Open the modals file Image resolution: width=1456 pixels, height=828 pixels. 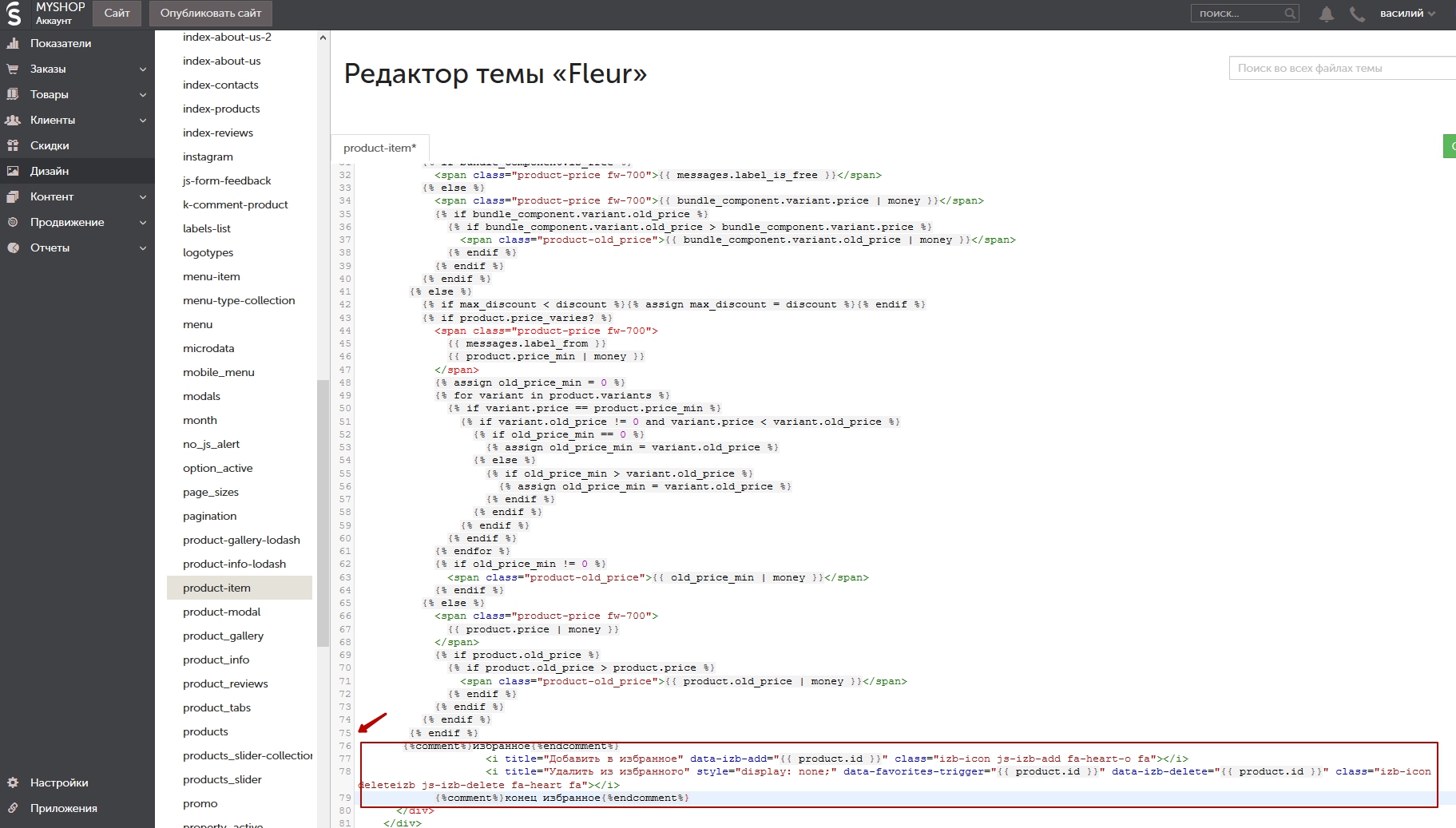201,396
